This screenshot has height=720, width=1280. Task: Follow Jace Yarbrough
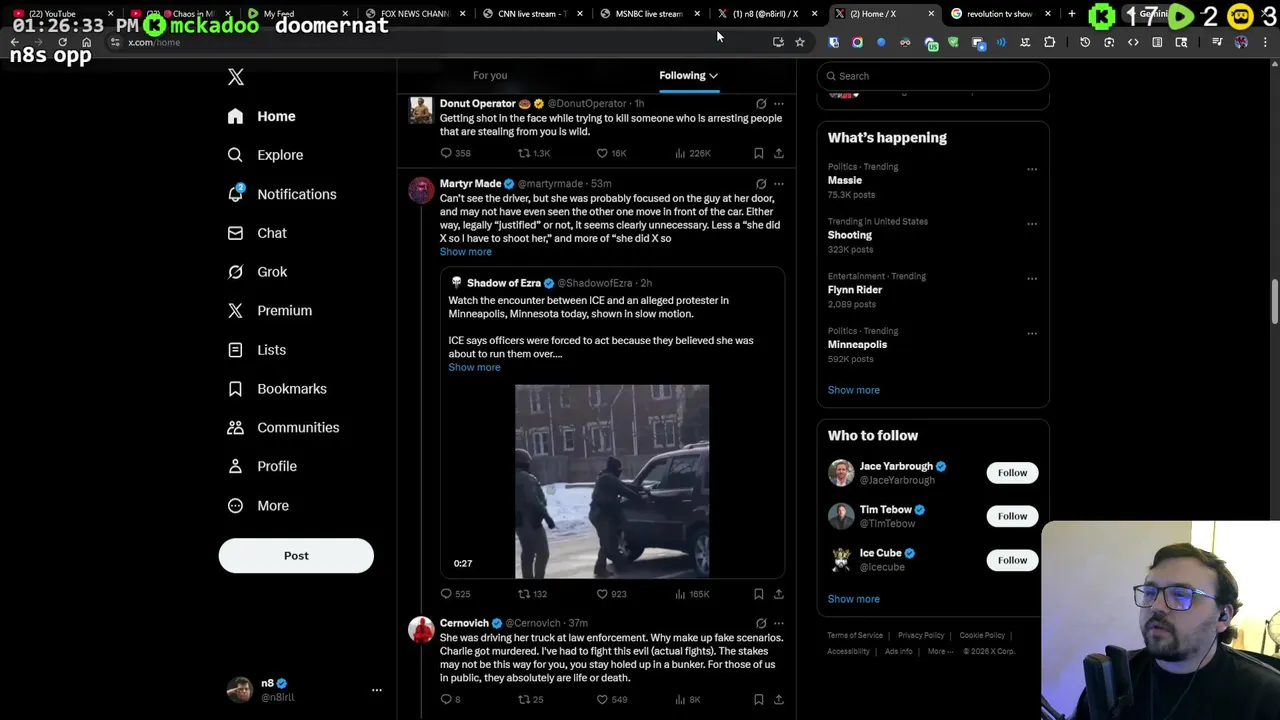click(x=1012, y=473)
